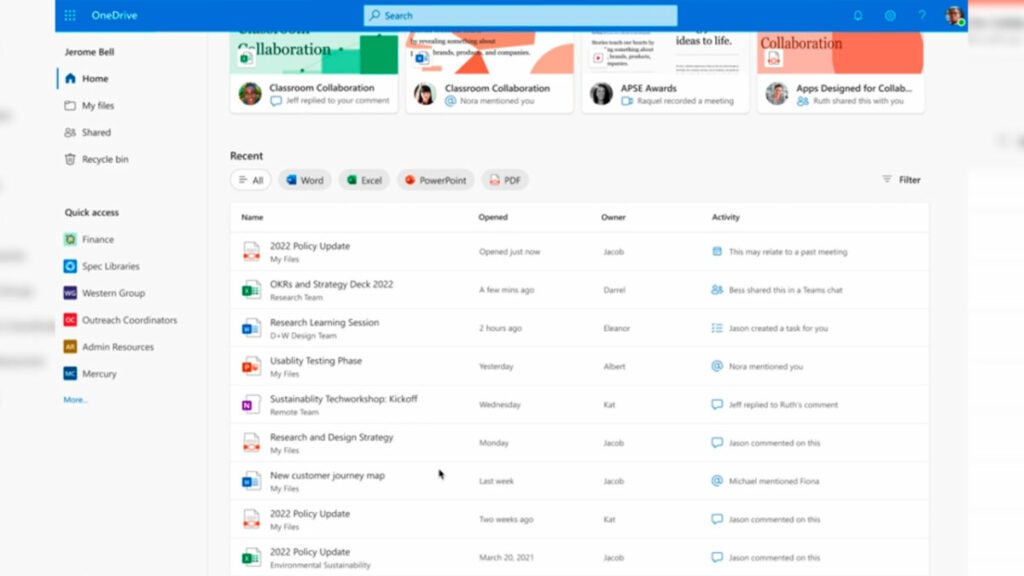Open the Research Learning Session file

pos(324,323)
